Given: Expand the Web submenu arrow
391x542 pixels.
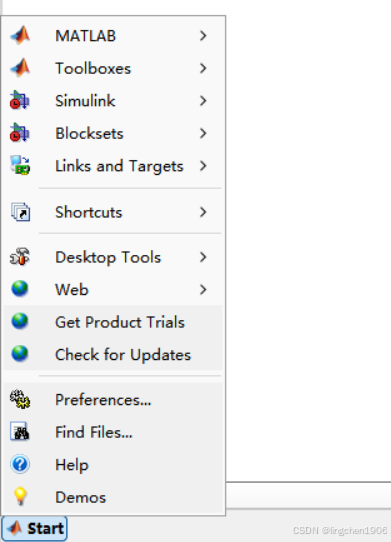Looking at the screenshot, I should coord(203,289).
